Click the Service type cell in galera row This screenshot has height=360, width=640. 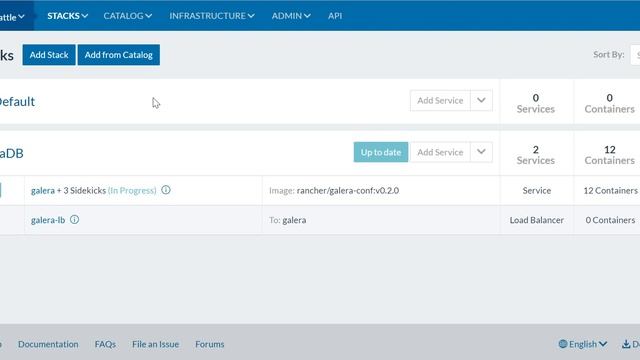tap(537, 191)
